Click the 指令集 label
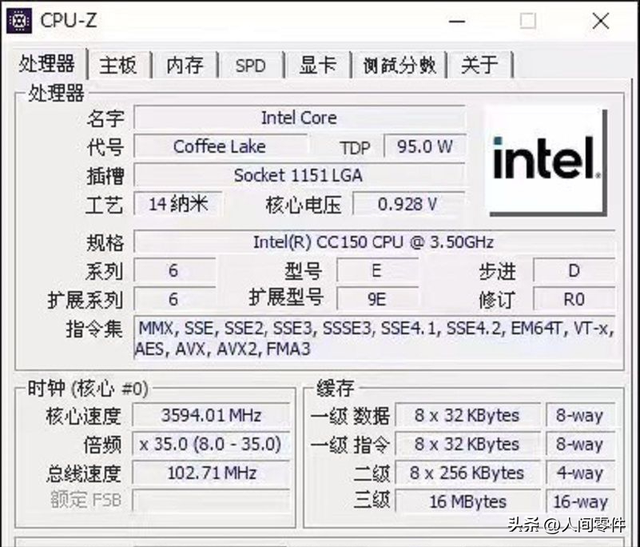The image size is (640, 547). pyautogui.click(x=94, y=329)
